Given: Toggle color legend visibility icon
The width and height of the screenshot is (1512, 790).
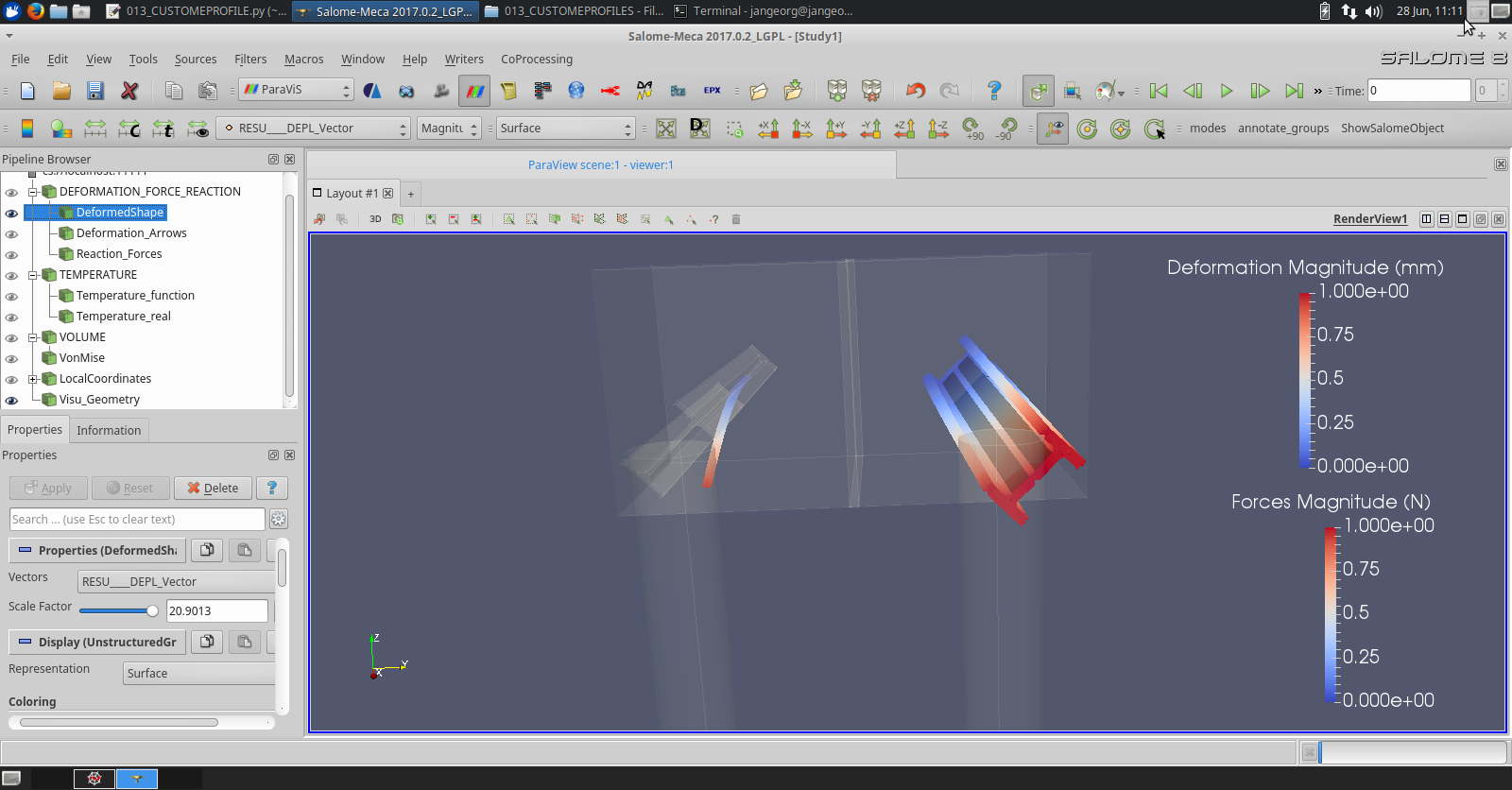Looking at the screenshot, I should [27, 129].
